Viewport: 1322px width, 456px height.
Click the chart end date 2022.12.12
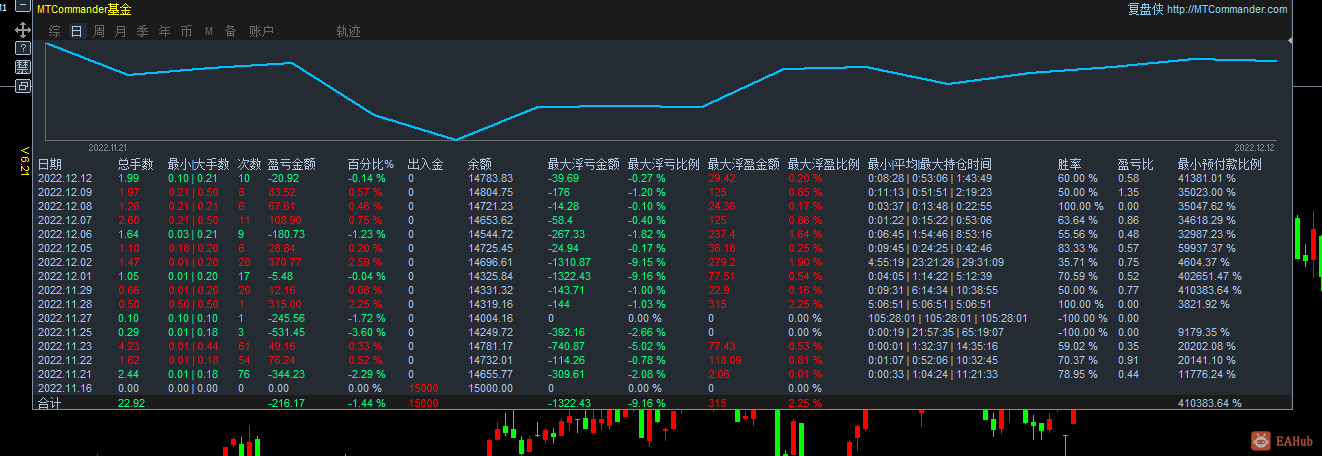(1255, 146)
